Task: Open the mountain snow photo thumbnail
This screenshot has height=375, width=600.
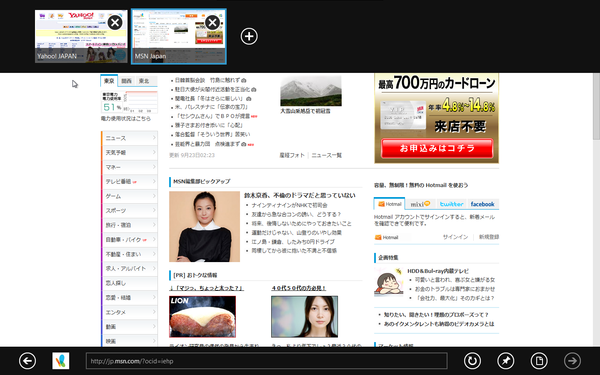Action: (311, 91)
